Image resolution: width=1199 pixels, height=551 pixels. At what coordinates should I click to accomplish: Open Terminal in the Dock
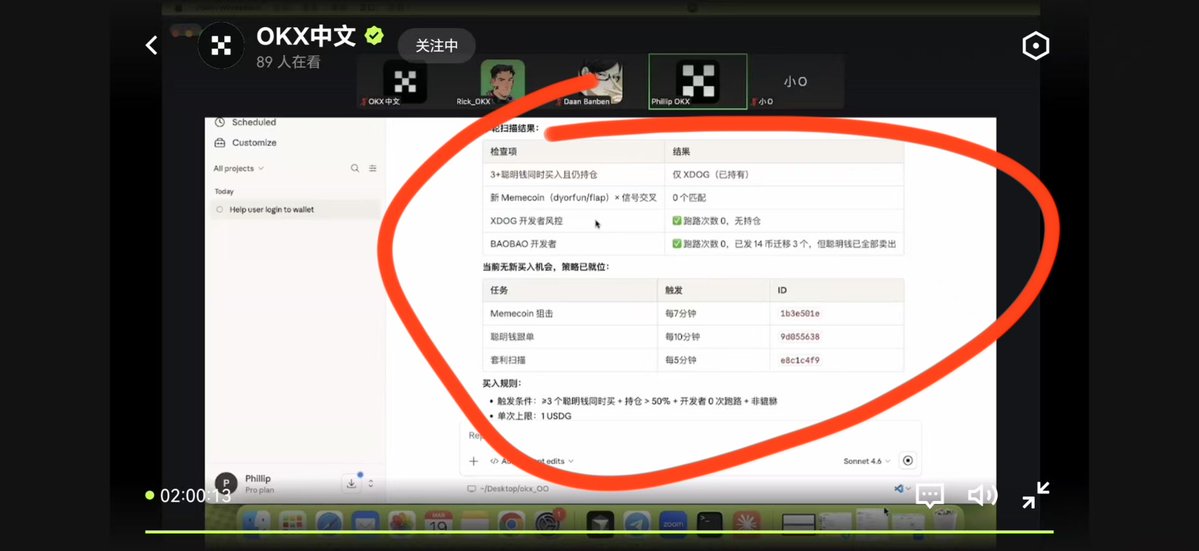710,523
